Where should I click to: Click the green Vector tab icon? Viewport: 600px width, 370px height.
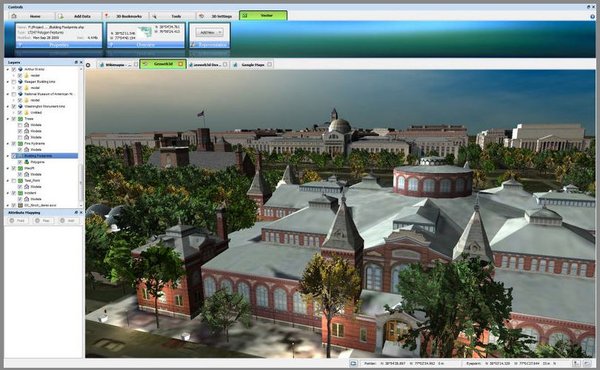point(245,16)
